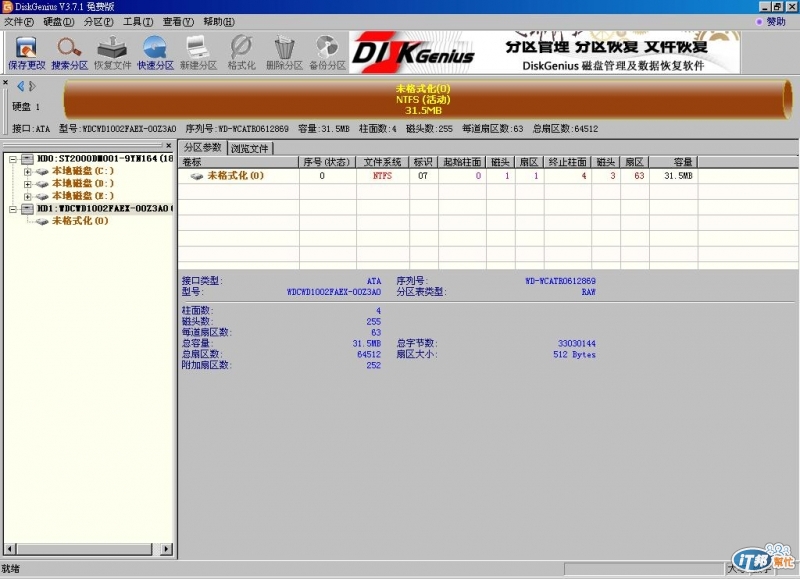
Task: Select the HD0:ST2000DM001-9YN164 tree label
Action: click(x=105, y=159)
